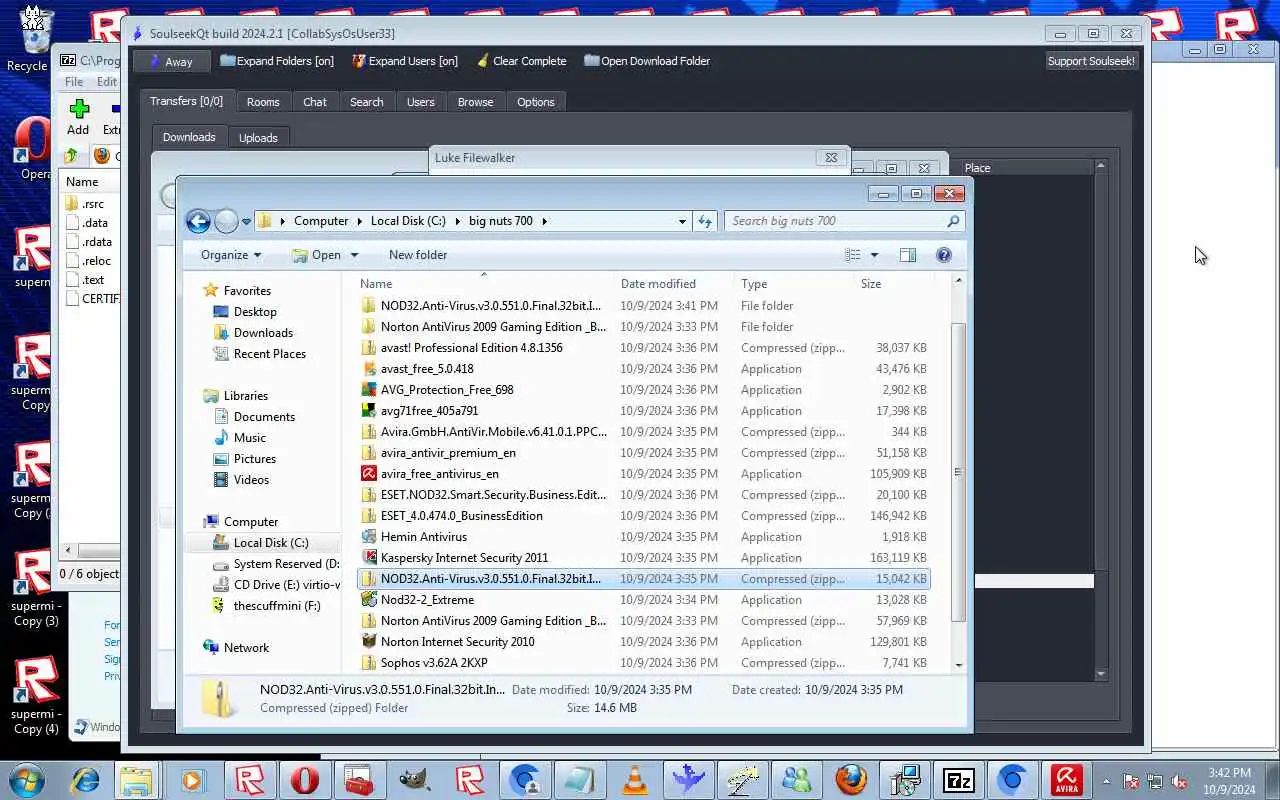Select Sophos v3.62A 2KXP zip file

[x=434, y=663]
